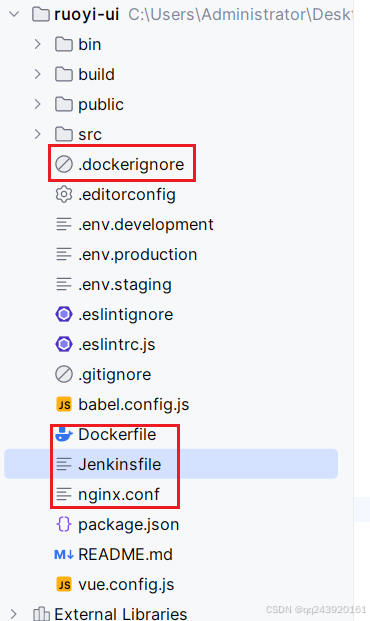Click the Markdown icon beside README.md

pos(64,554)
